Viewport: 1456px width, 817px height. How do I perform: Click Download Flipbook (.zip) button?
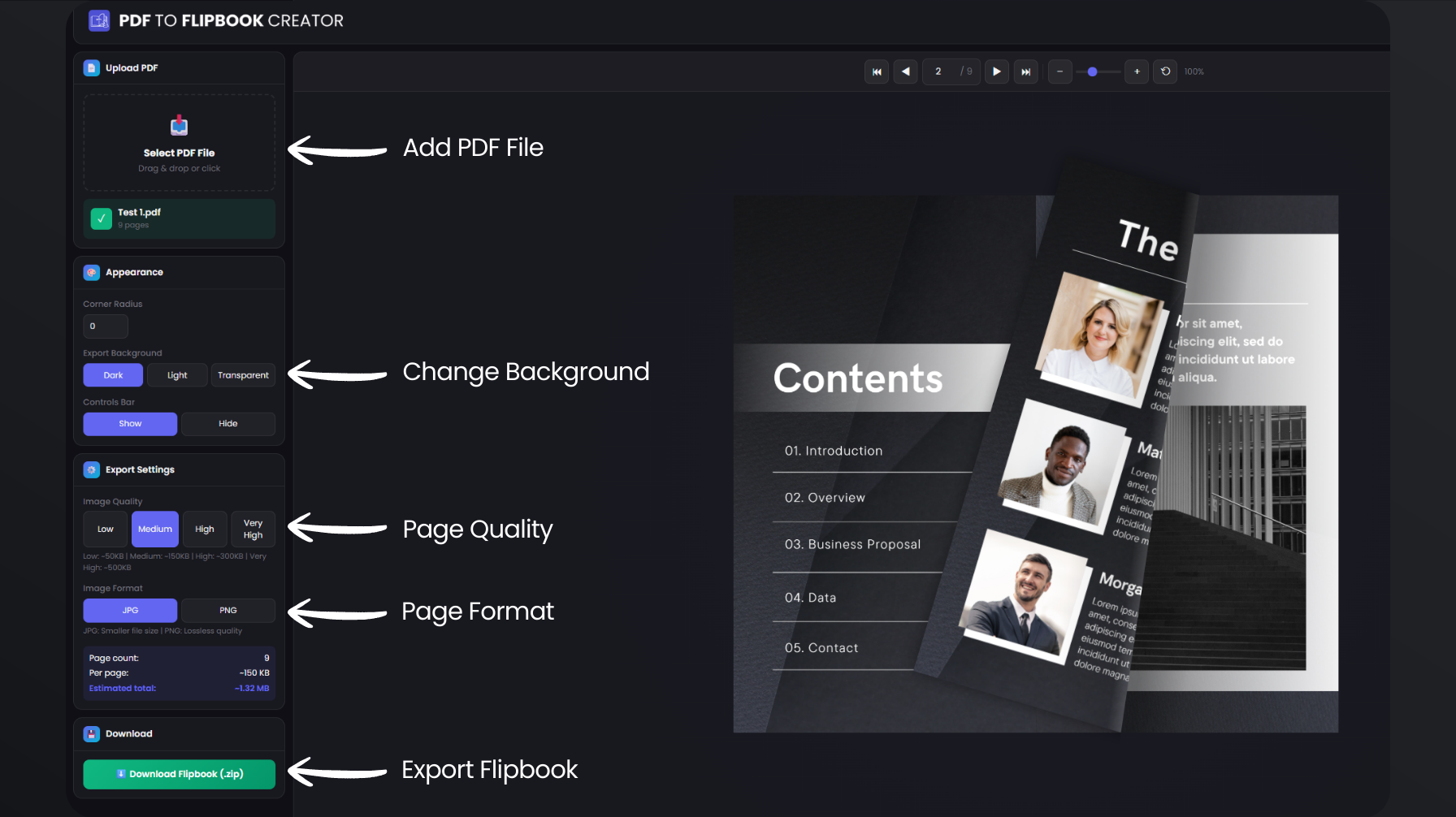[180, 774]
